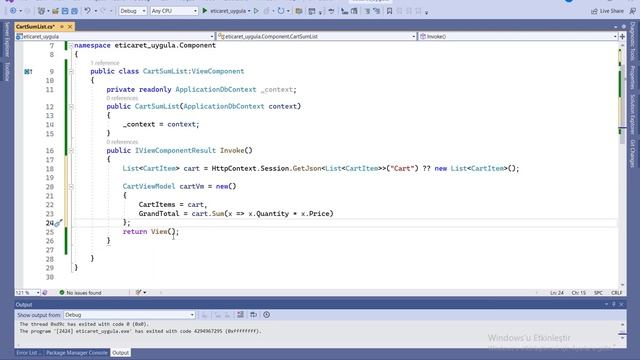Open the Solution Explorer side tab
This screenshot has height=360, width=640.
633,114
